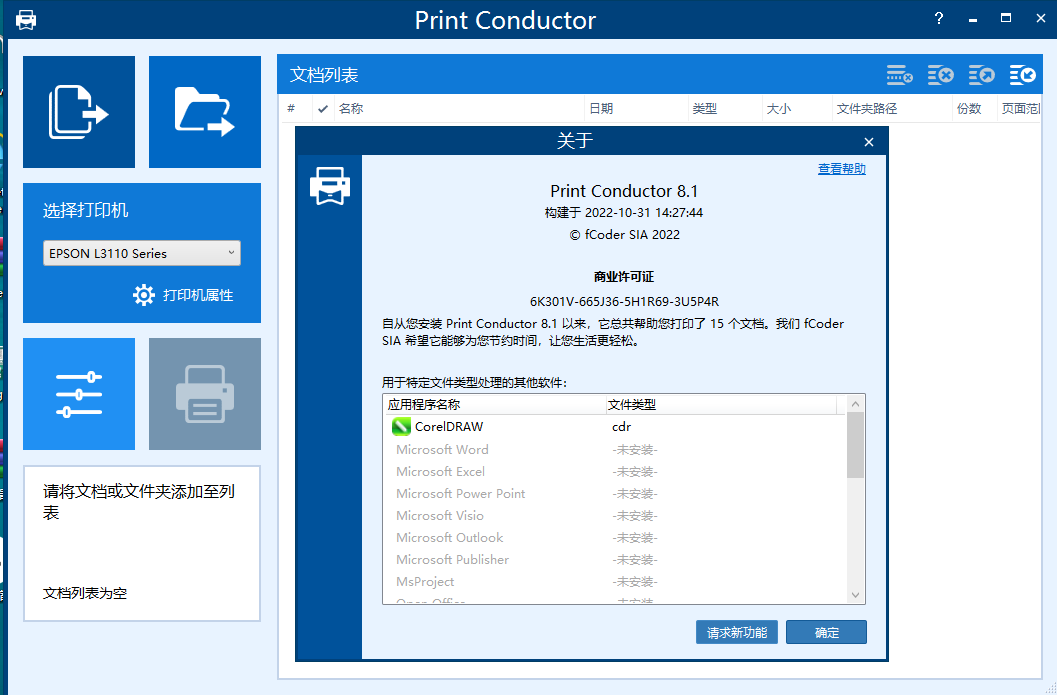
Task: Click the 商业许可证 label
Action: (x=624, y=276)
